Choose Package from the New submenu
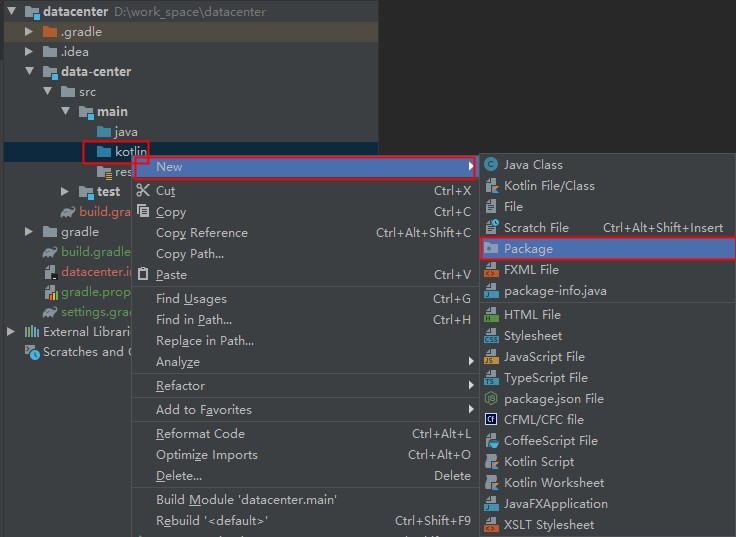 pos(528,249)
